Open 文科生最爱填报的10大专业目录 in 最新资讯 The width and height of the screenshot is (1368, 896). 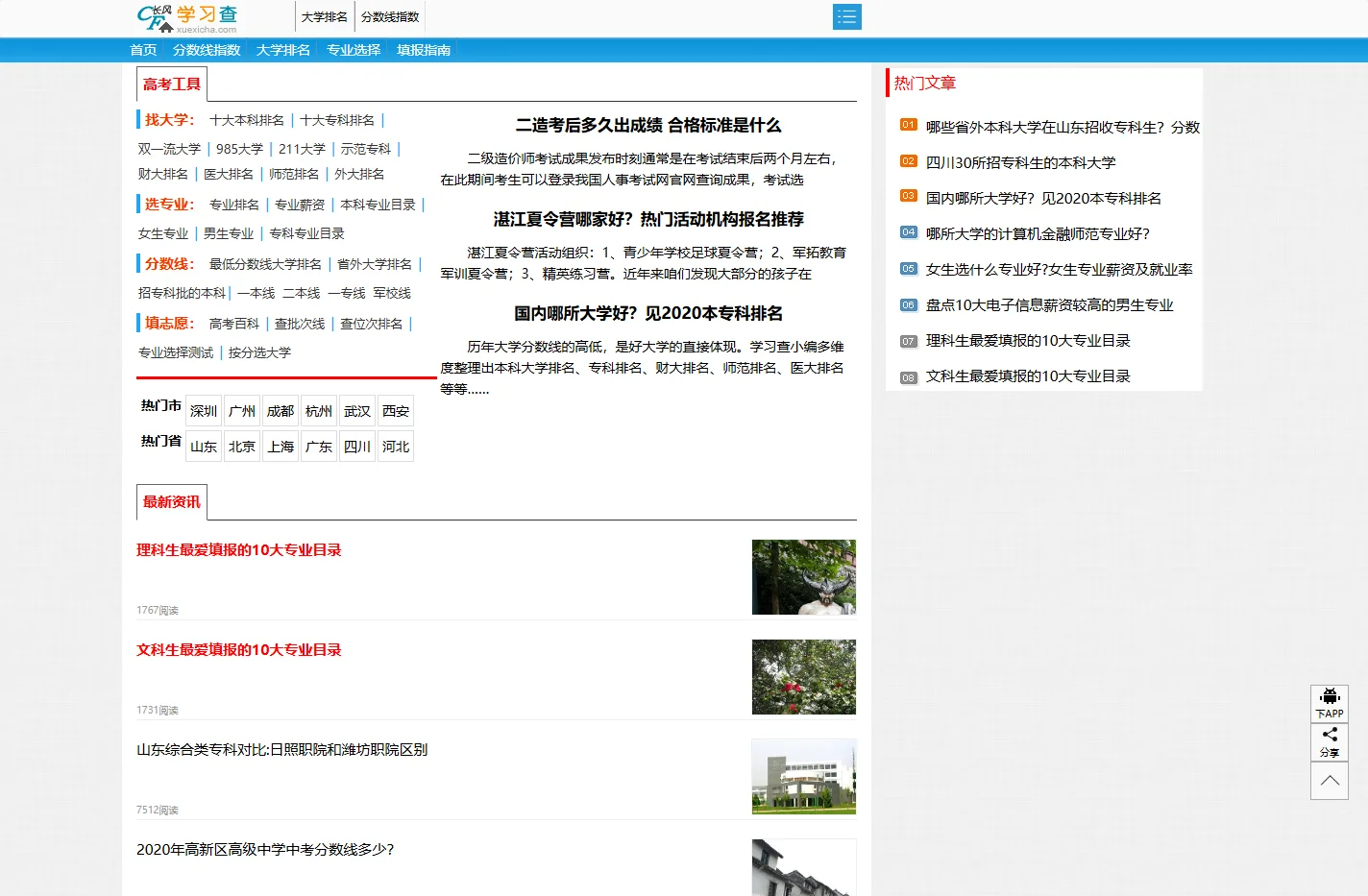tap(239, 650)
